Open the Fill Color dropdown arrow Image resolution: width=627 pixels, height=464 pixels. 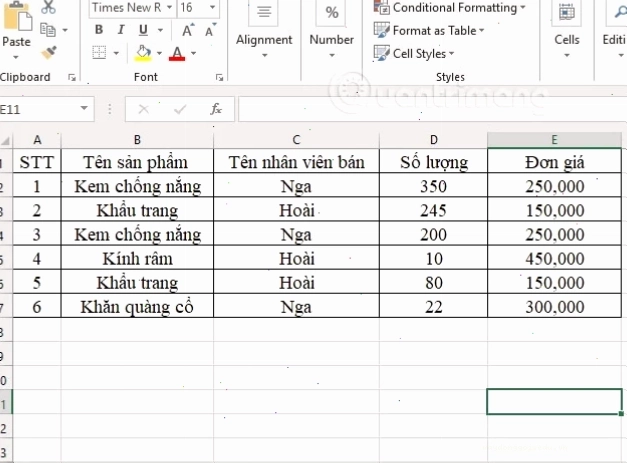point(159,53)
